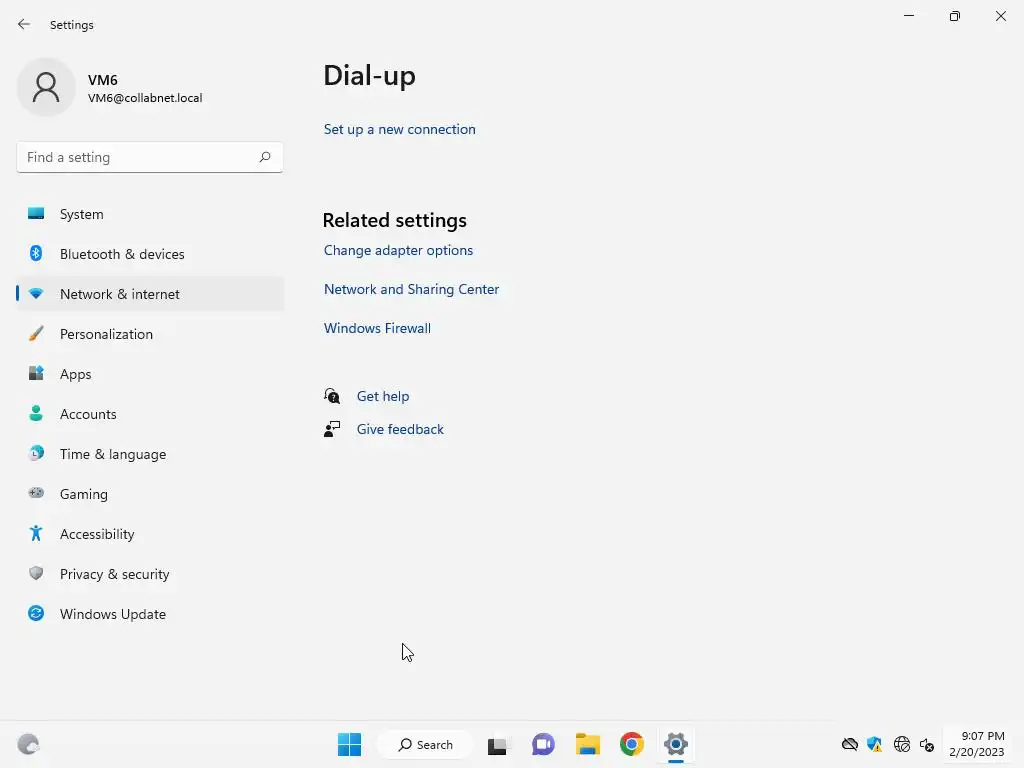Open the Windows Start menu

[349, 744]
